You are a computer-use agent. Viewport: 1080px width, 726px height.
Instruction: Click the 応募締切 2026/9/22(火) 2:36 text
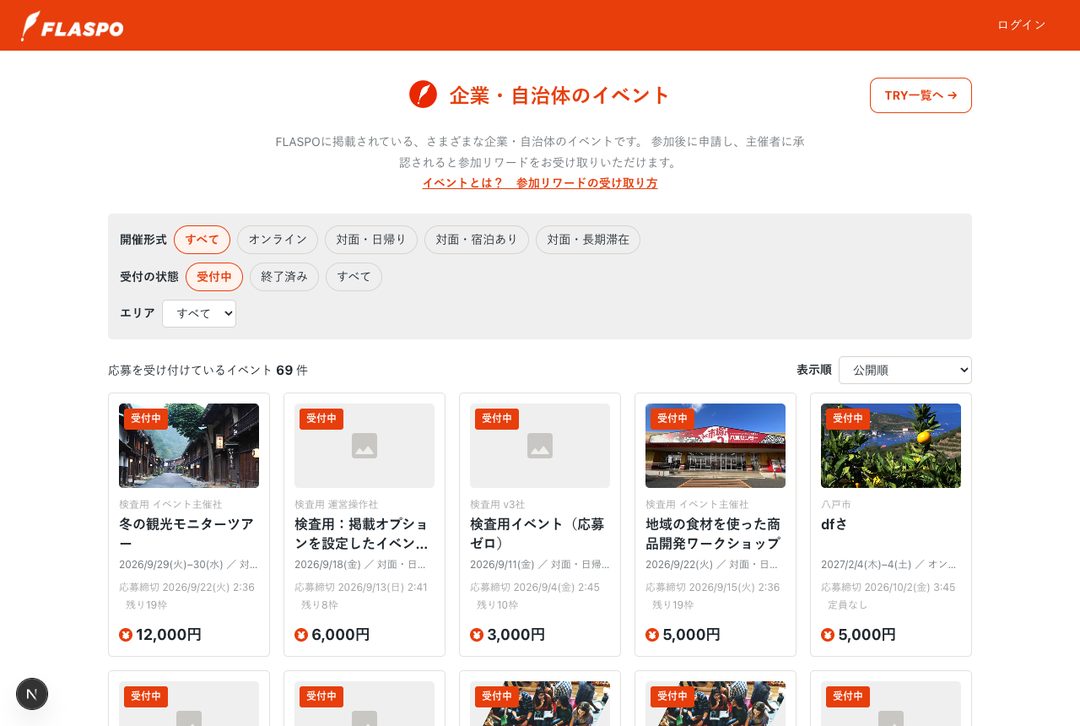[187, 588]
